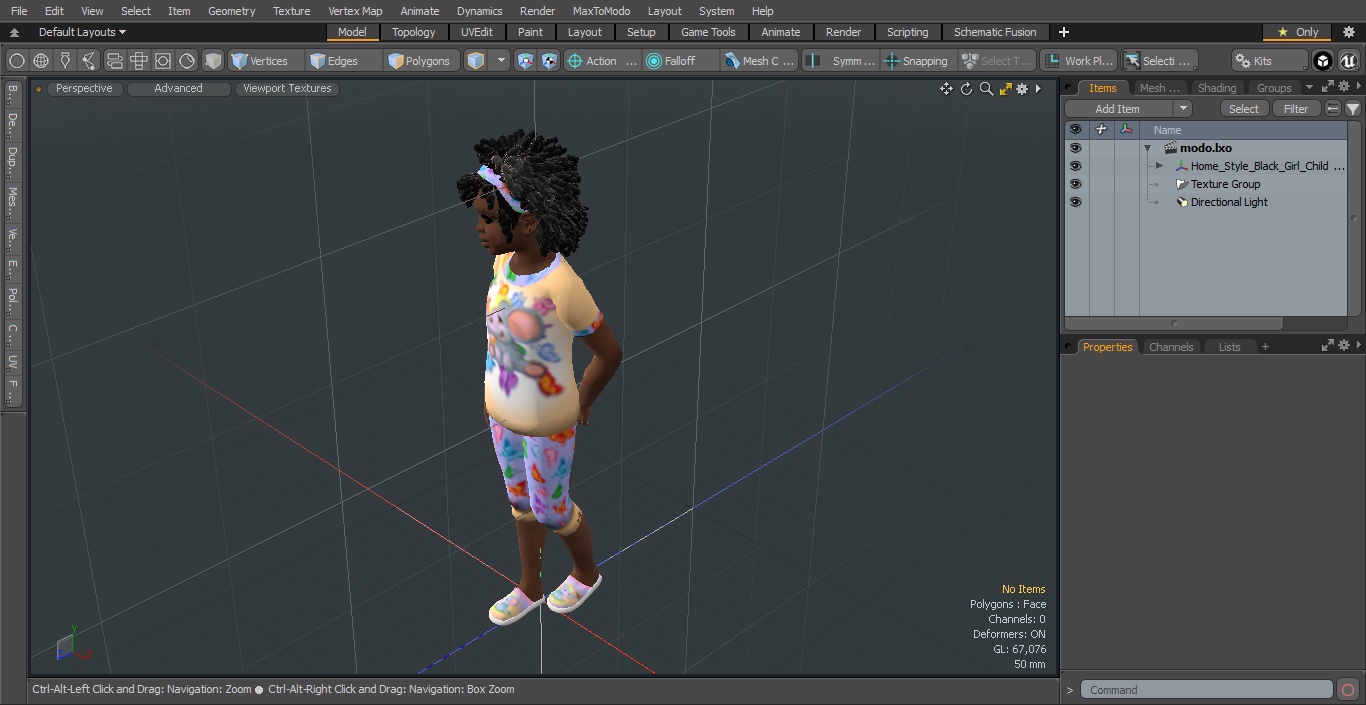Select the circle primitive tool icon

(17, 61)
